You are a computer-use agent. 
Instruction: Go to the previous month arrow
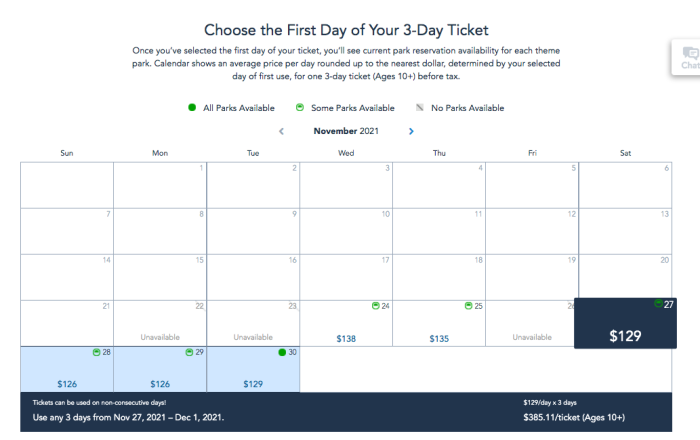click(x=281, y=131)
